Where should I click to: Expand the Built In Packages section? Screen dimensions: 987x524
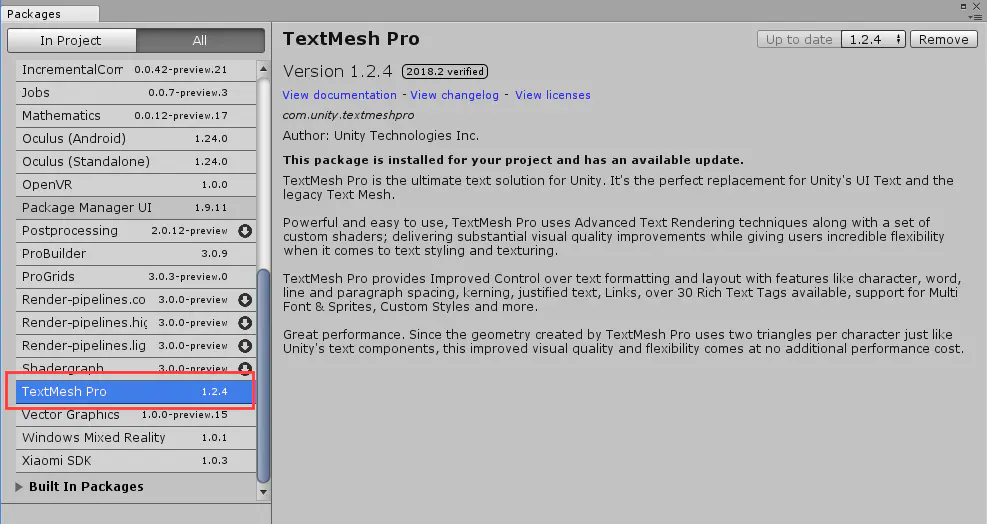[19, 486]
